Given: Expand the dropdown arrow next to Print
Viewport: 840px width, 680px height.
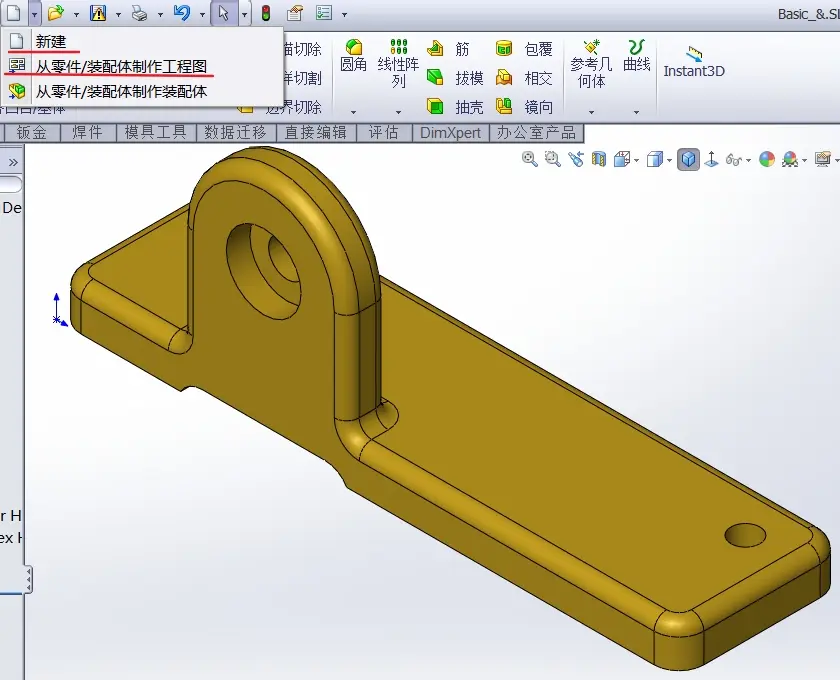Looking at the screenshot, I should click(160, 14).
